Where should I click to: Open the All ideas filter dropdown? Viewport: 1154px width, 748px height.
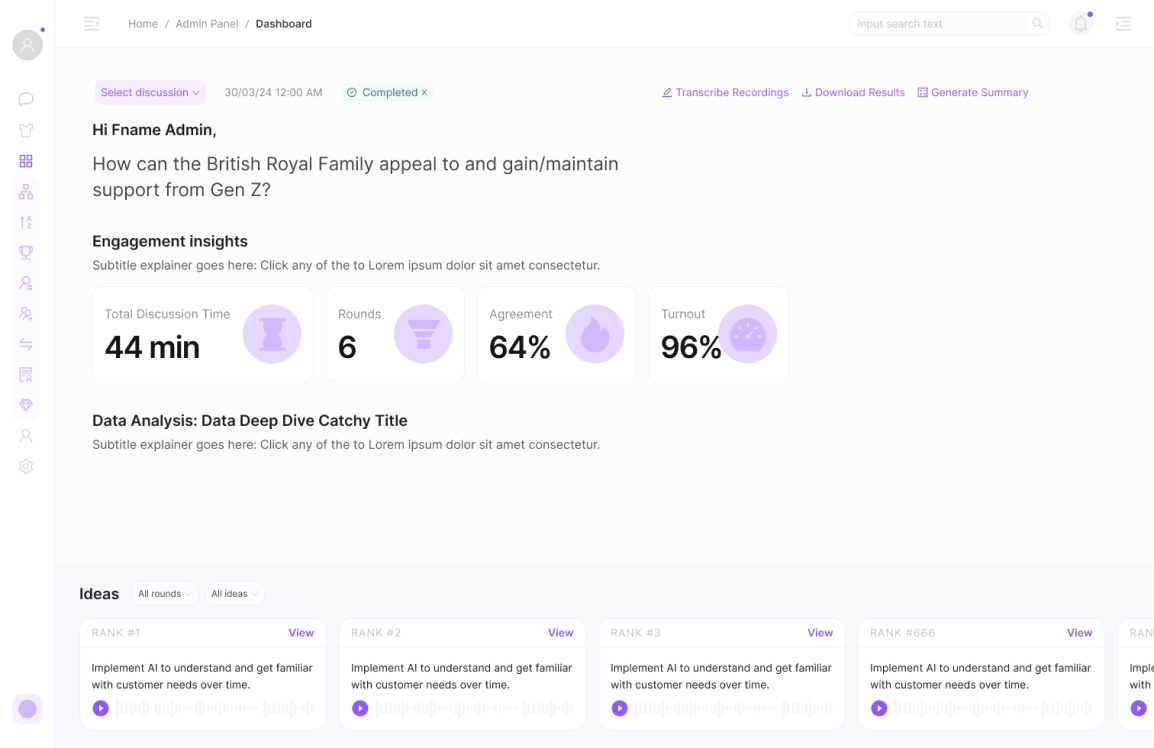point(235,593)
